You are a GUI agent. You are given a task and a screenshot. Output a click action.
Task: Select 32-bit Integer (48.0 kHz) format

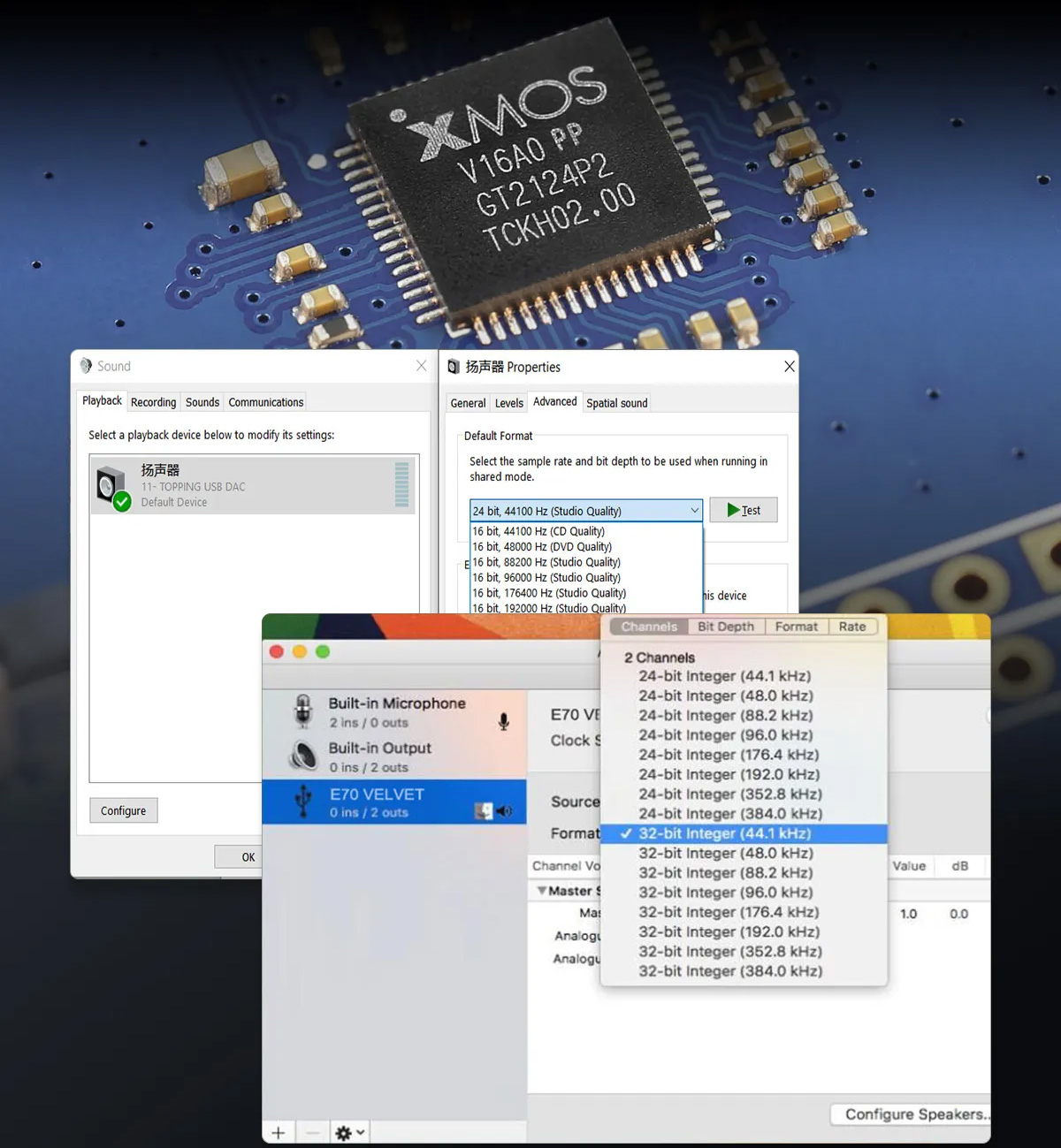pos(744,853)
